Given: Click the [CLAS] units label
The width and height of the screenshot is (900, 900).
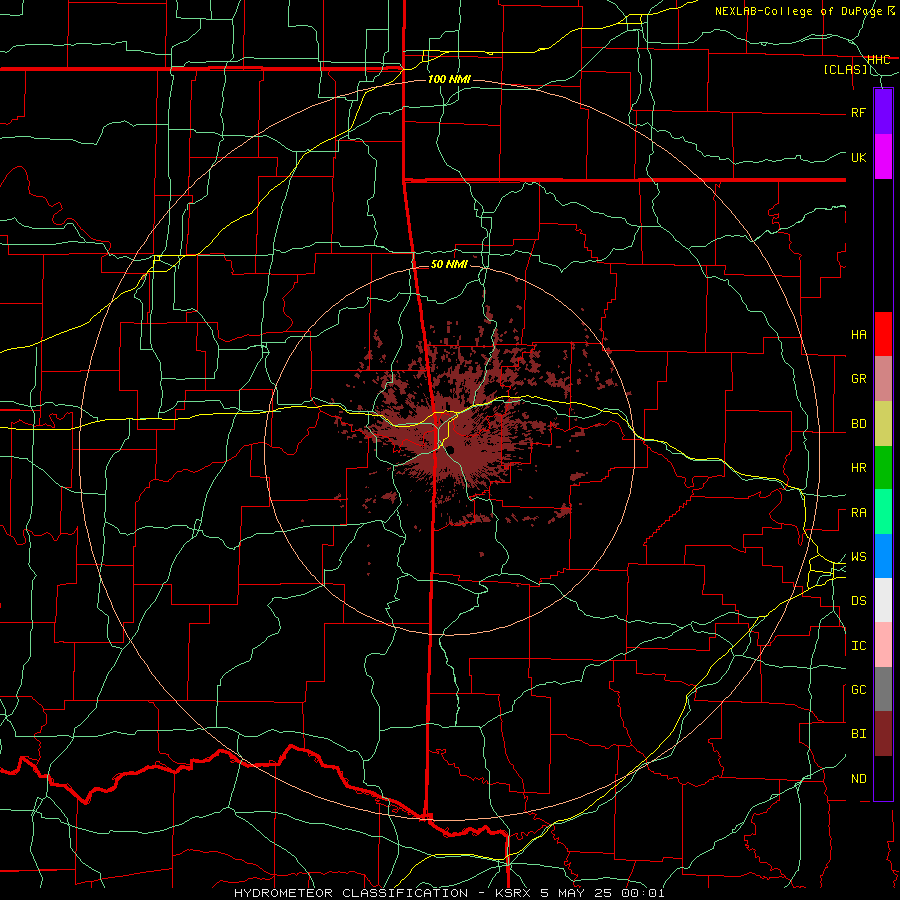Looking at the screenshot, I should (x=846, y=70).
